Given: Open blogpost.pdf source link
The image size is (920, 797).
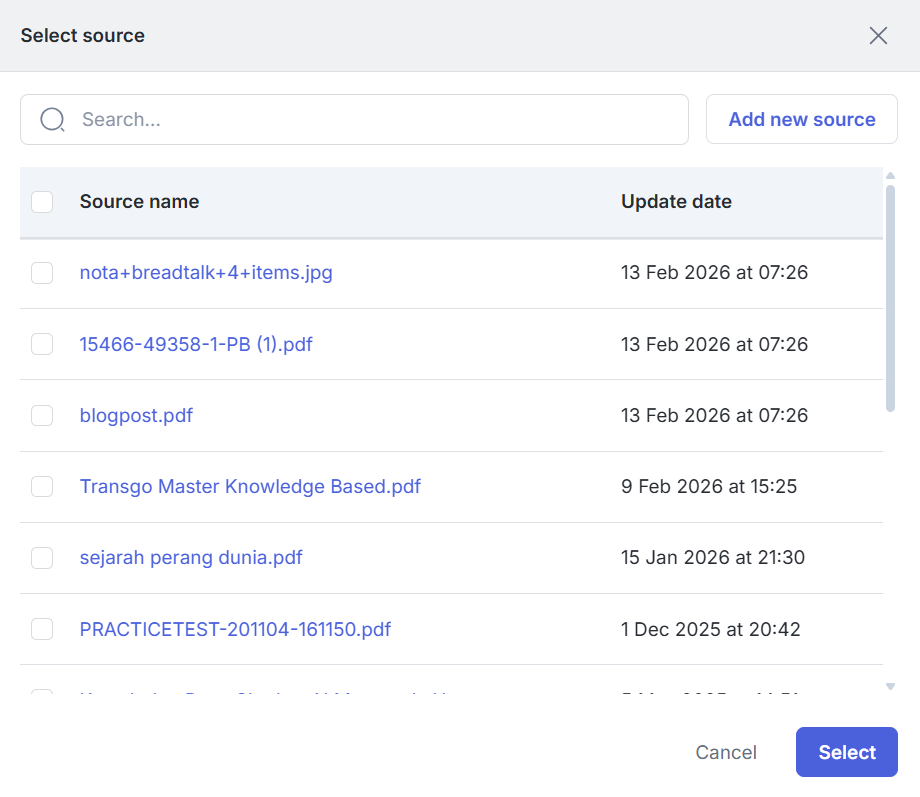Looking at the screenshot, I should (x=136, y=415).
